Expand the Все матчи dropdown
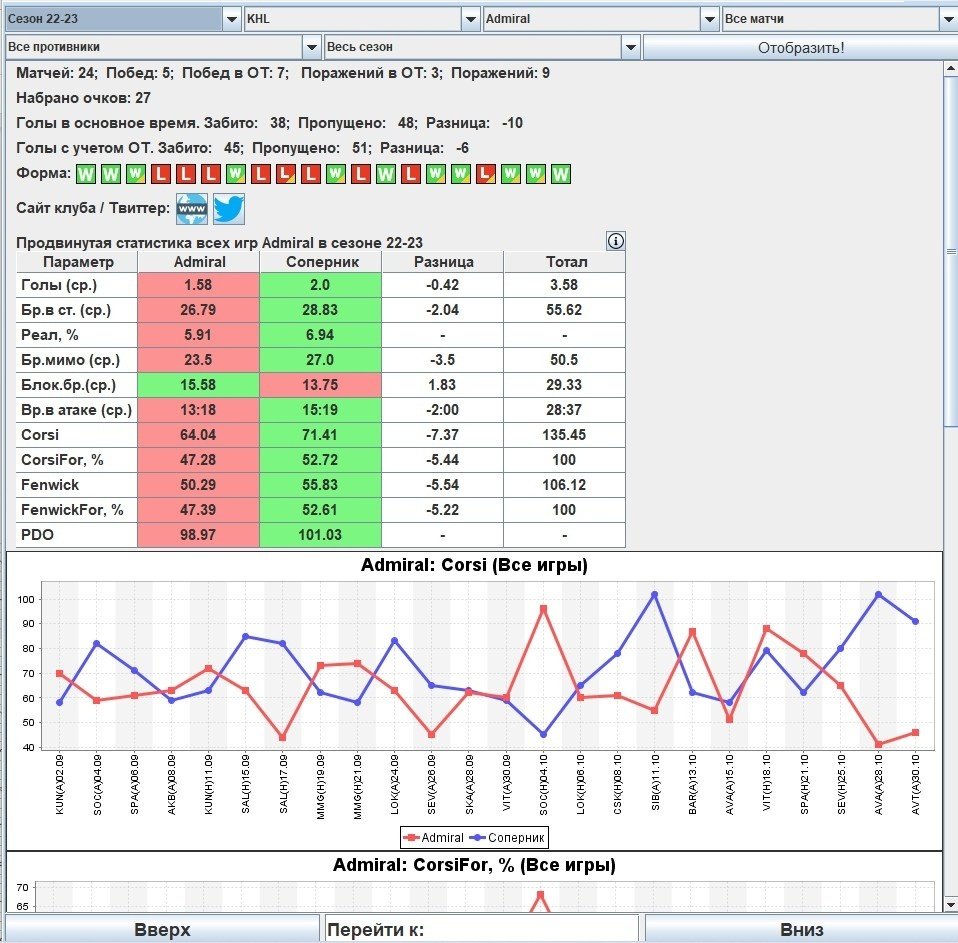This screenshot has width=958, height=943. tap(947, 19)
